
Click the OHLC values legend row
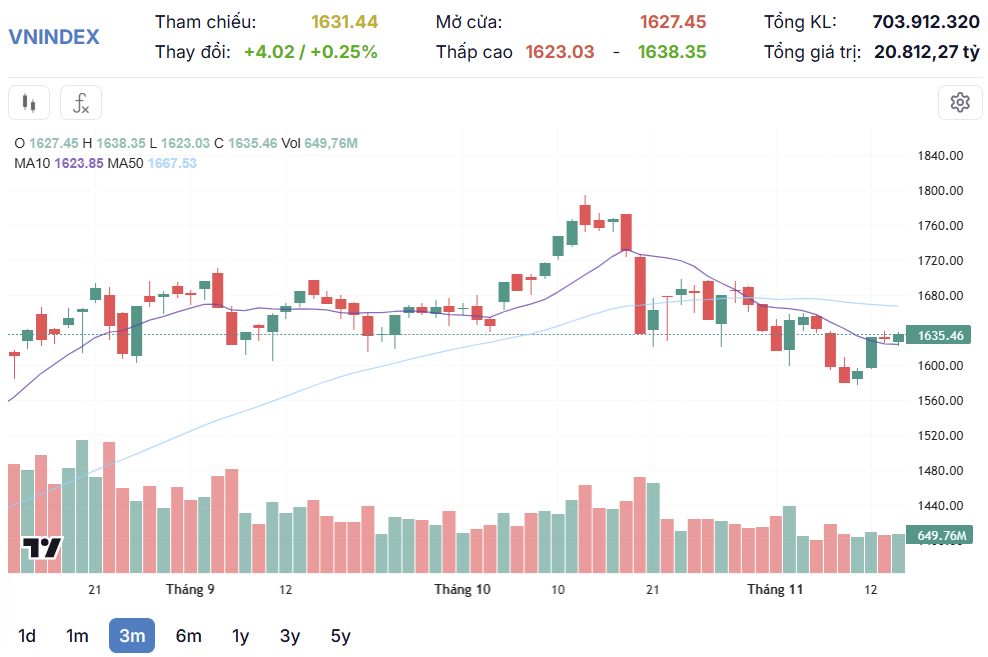[185, 144]
